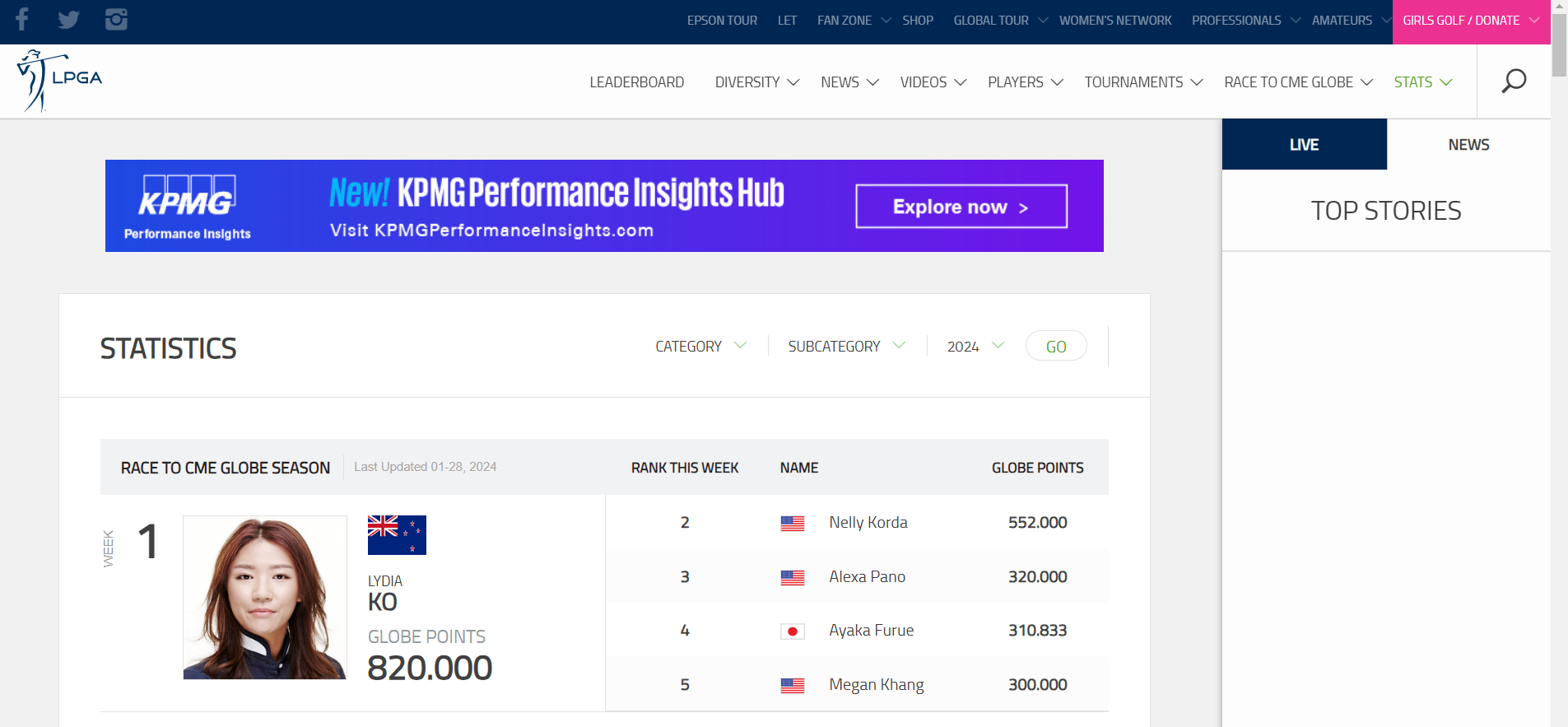Open the TOURNAMENTS navigation menu
This screenshot has height=727, width=1568.
[1143, 82]
